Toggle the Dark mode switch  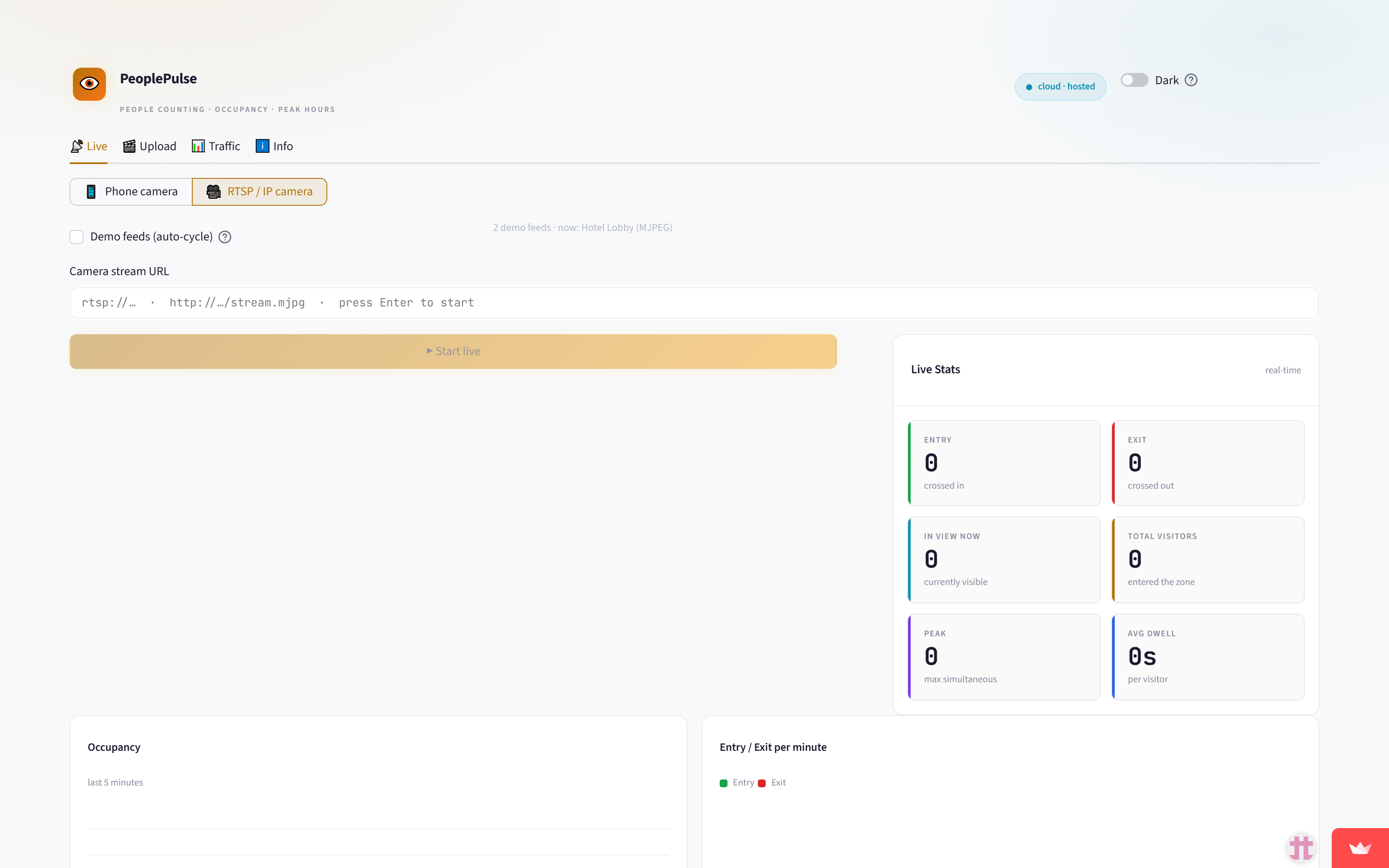(1134, 80)
